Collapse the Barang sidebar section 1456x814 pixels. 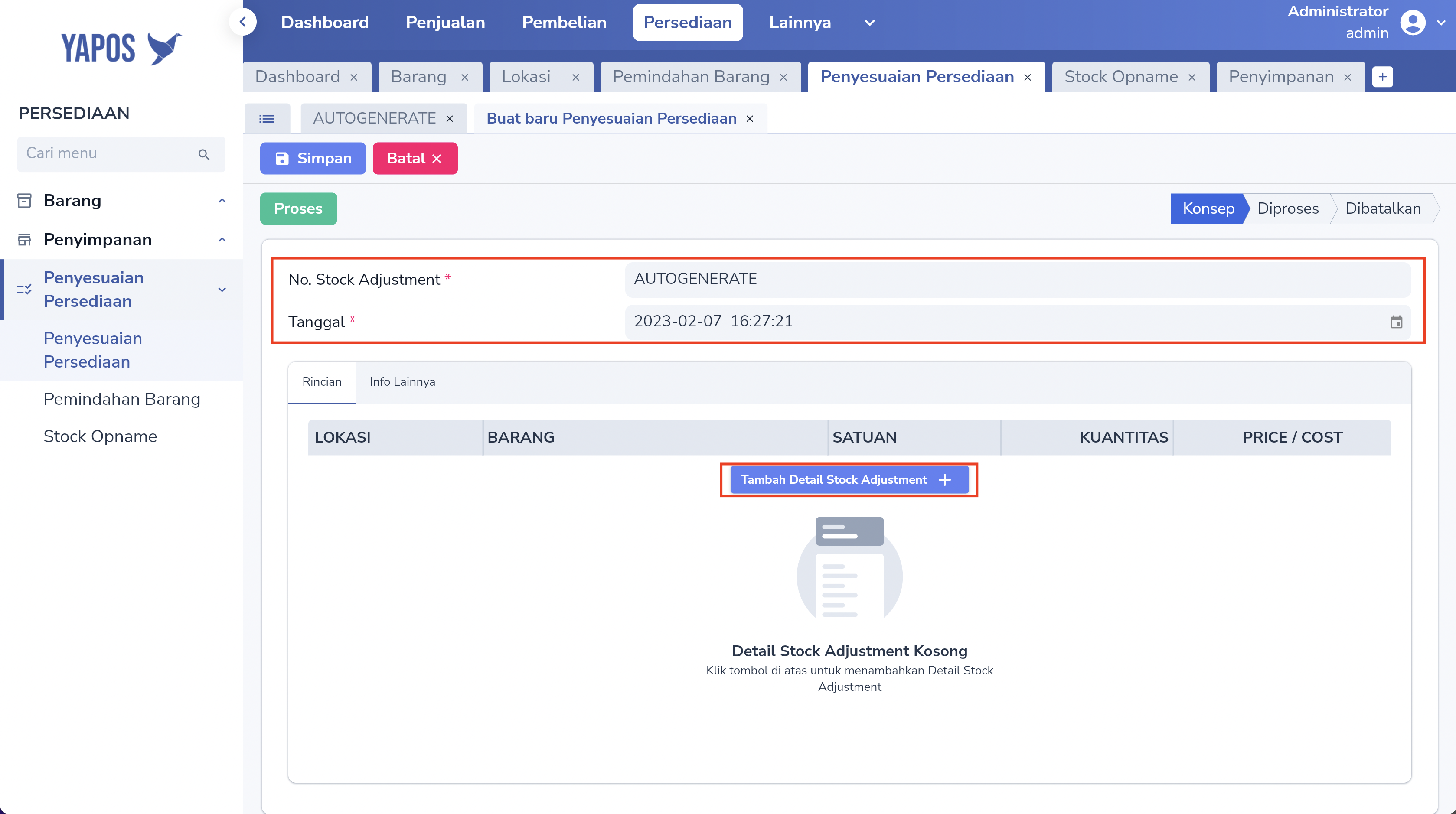222,201
